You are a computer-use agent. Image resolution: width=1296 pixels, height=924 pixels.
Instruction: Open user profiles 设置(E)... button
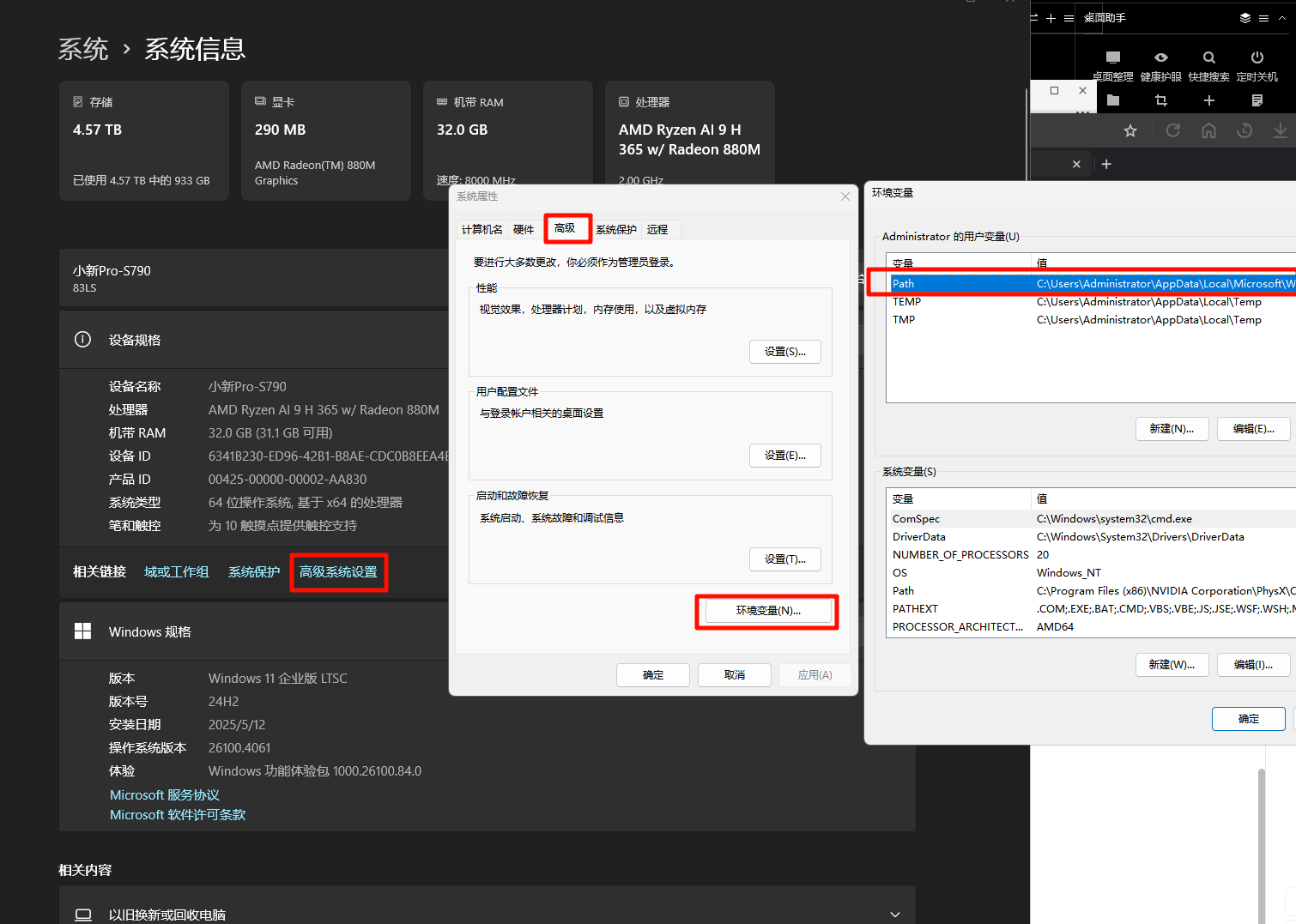click(x=785, y=456)
